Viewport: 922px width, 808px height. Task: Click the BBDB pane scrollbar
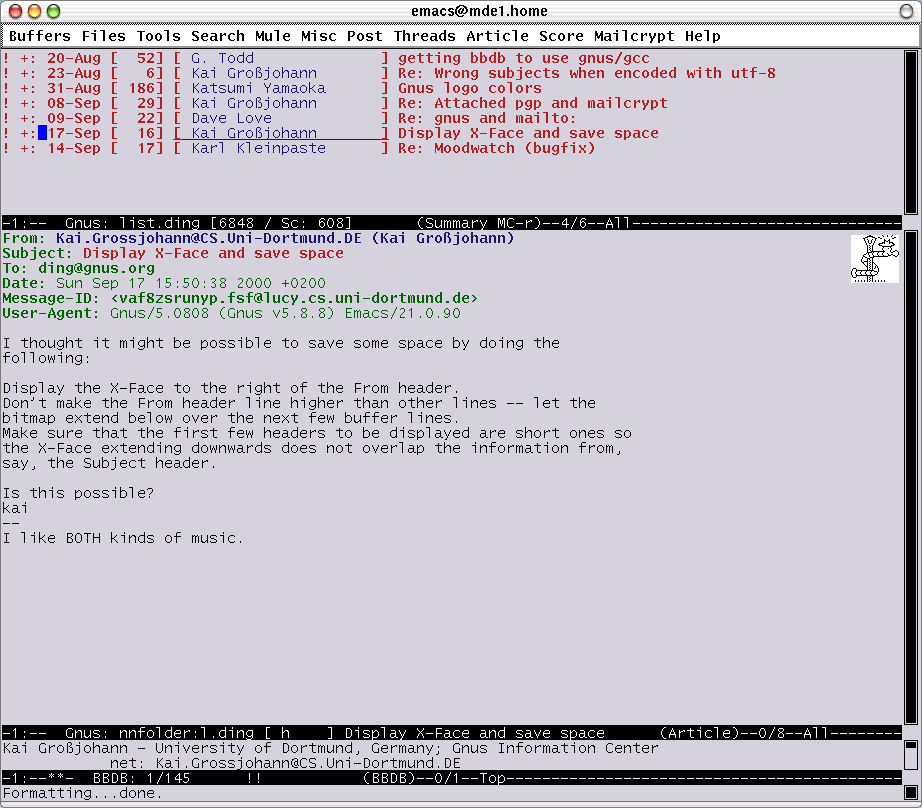tap(911, 755)
